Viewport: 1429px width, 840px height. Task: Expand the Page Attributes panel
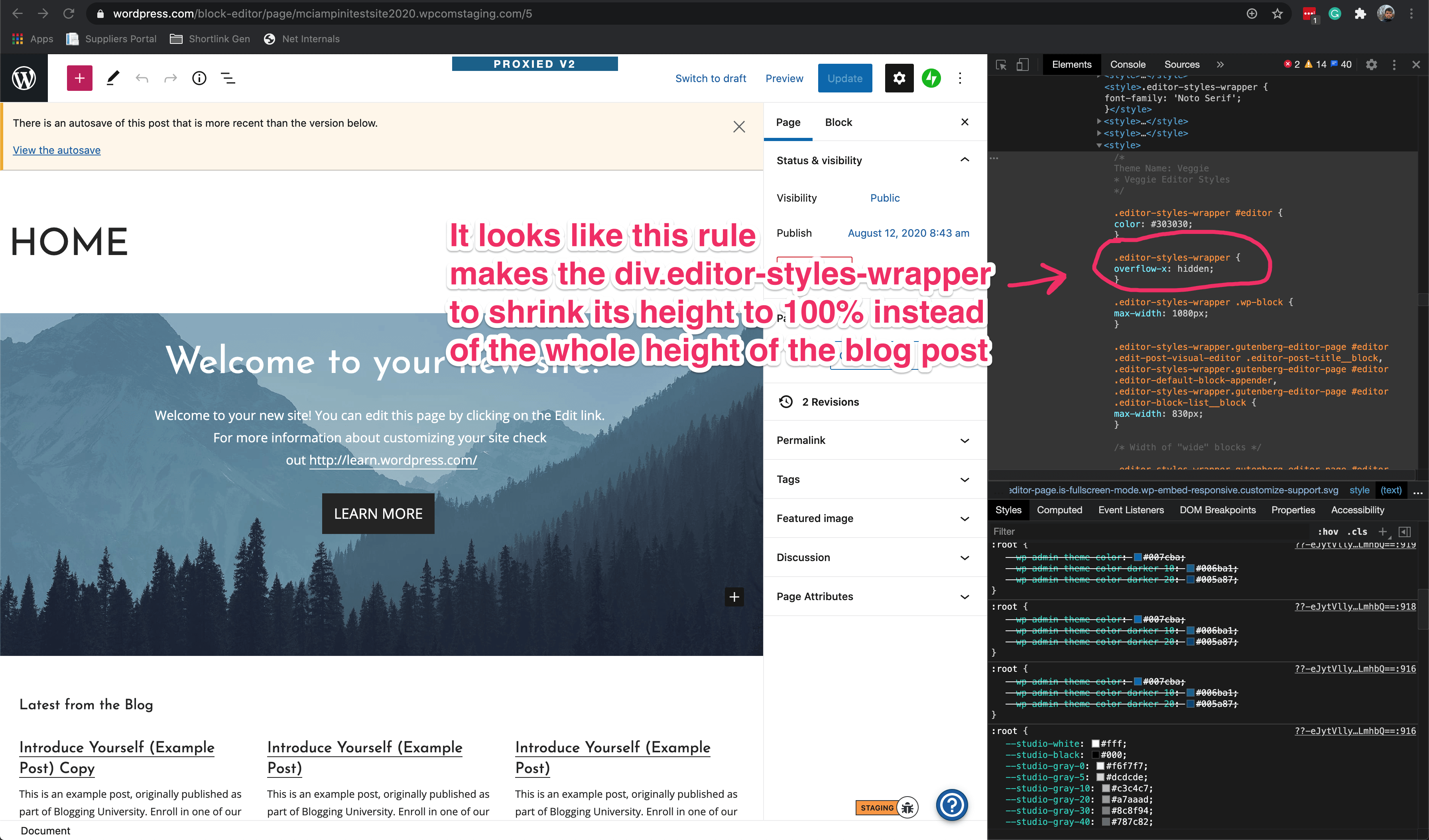click(964, 597)
